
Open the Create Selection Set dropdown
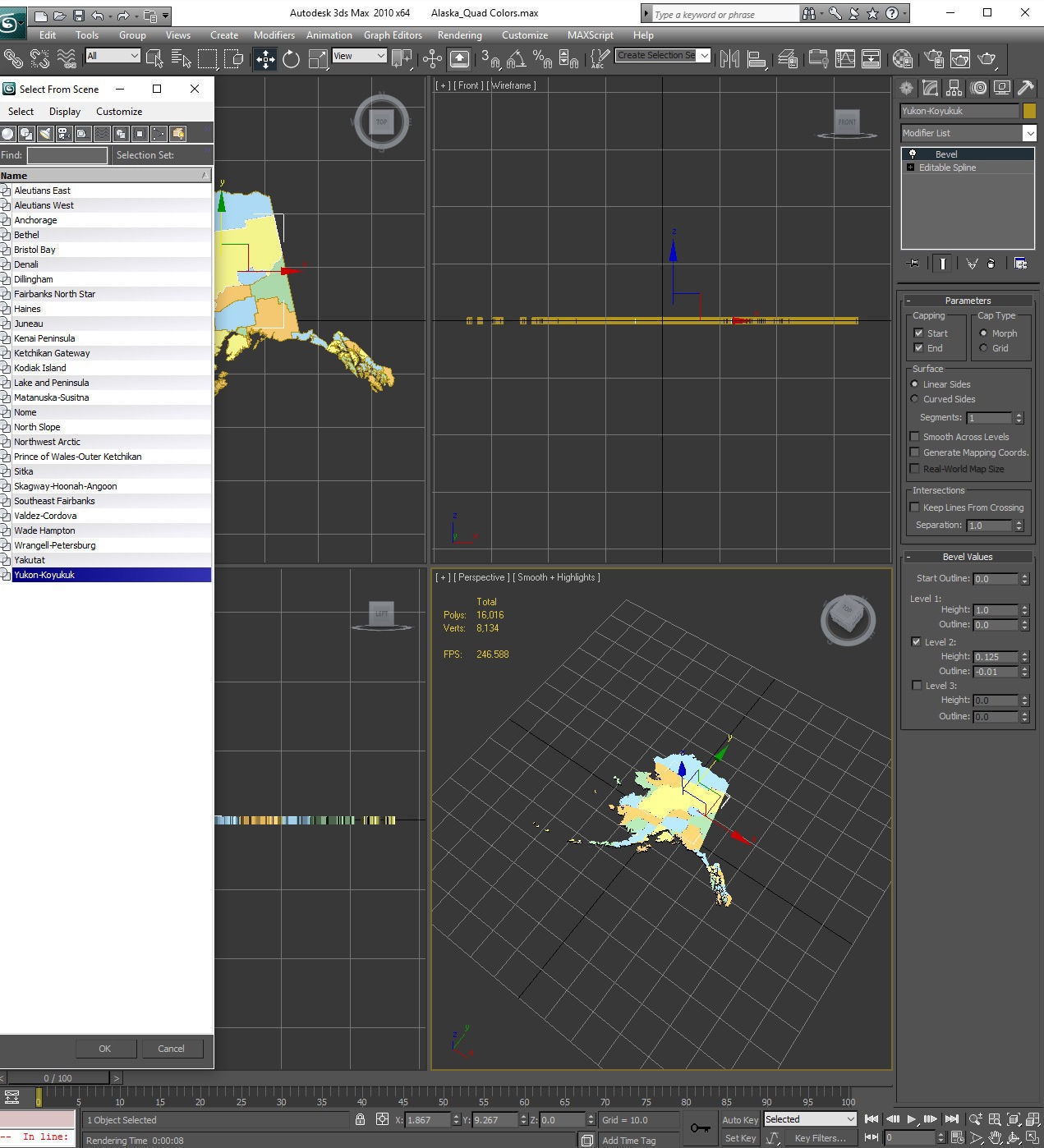click(662, 55)
